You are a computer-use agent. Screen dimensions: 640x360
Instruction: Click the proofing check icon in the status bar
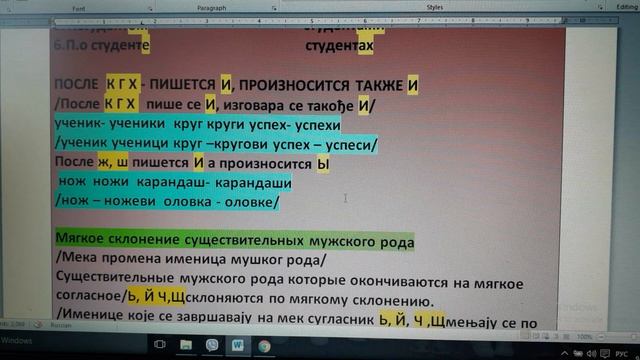[x=38, y=324]
